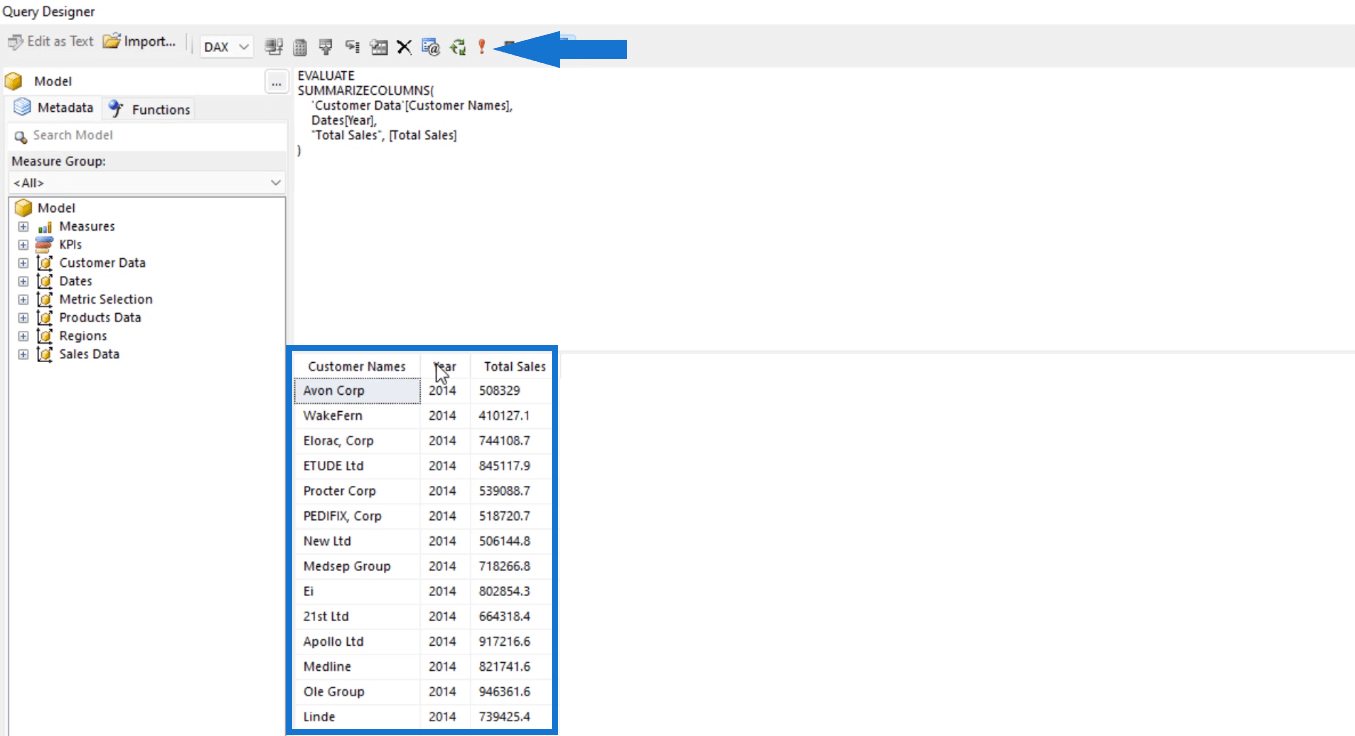Click 2014 year cell in 21st Ltd row
The image size is (1355, 736).
tap(445, 617)
